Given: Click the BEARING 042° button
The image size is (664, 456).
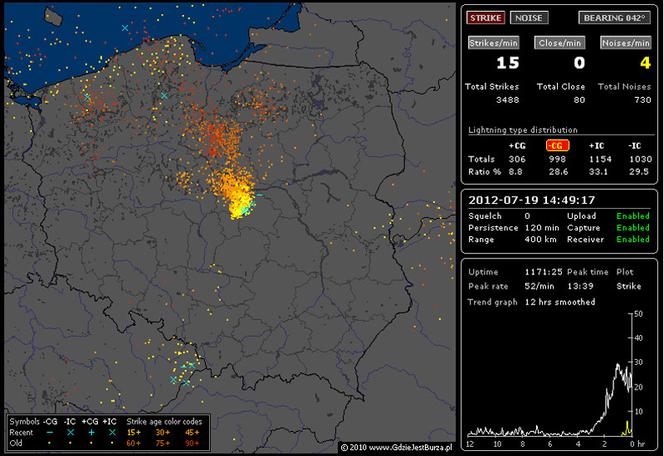Looking at the screenshot, I should (x=614, y=18).
